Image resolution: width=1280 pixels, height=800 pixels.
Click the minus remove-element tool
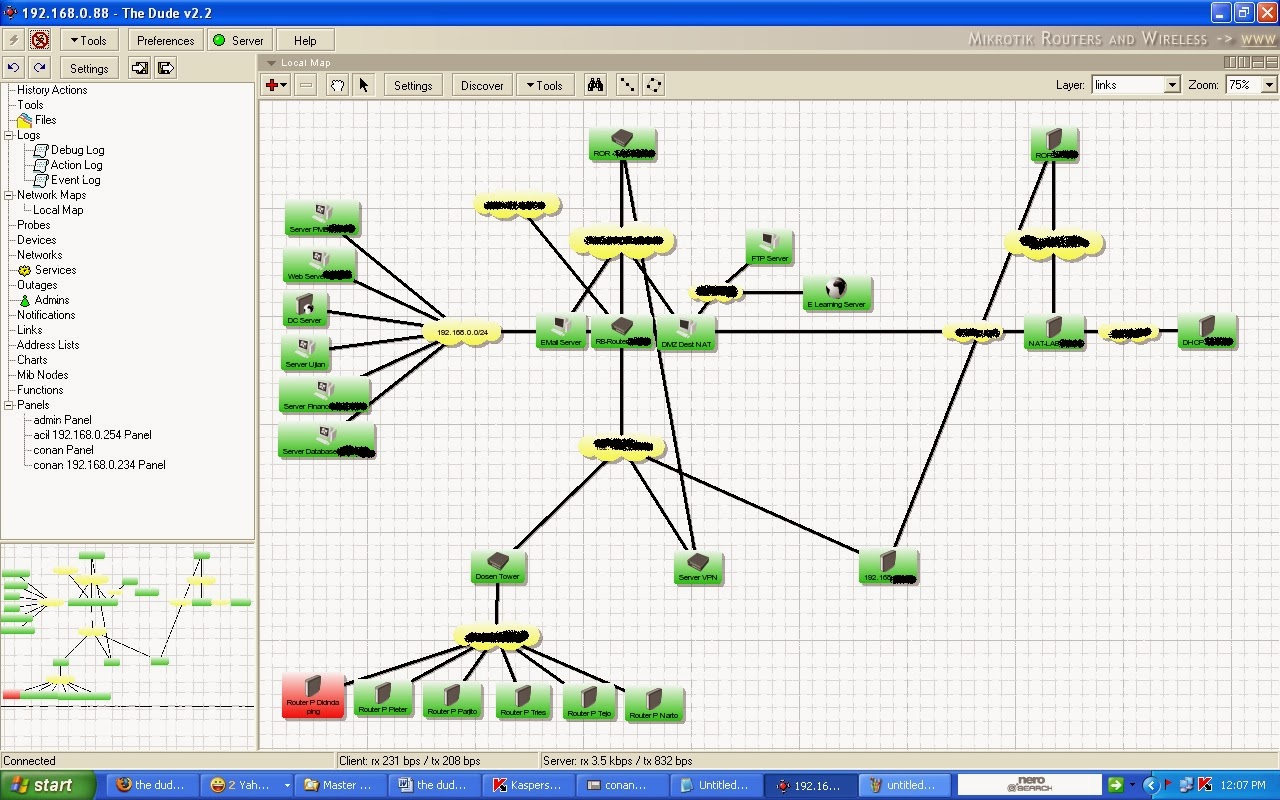click(x=305, y=85)
